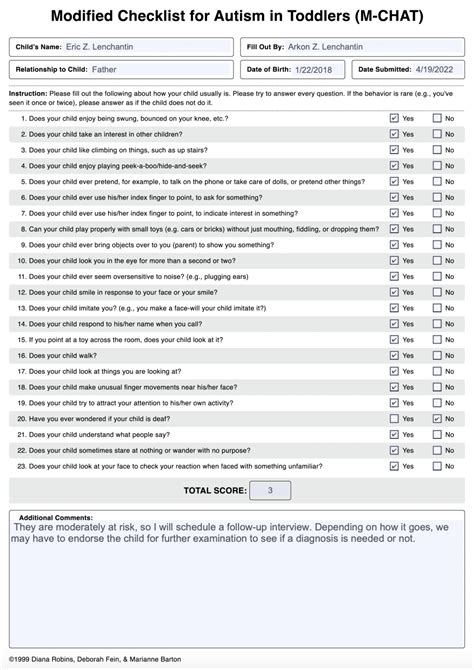Check Yes for question 20 wondered if deaf
Image resolution: width=474 pixels, height=670 pixels.
[394, 419]
